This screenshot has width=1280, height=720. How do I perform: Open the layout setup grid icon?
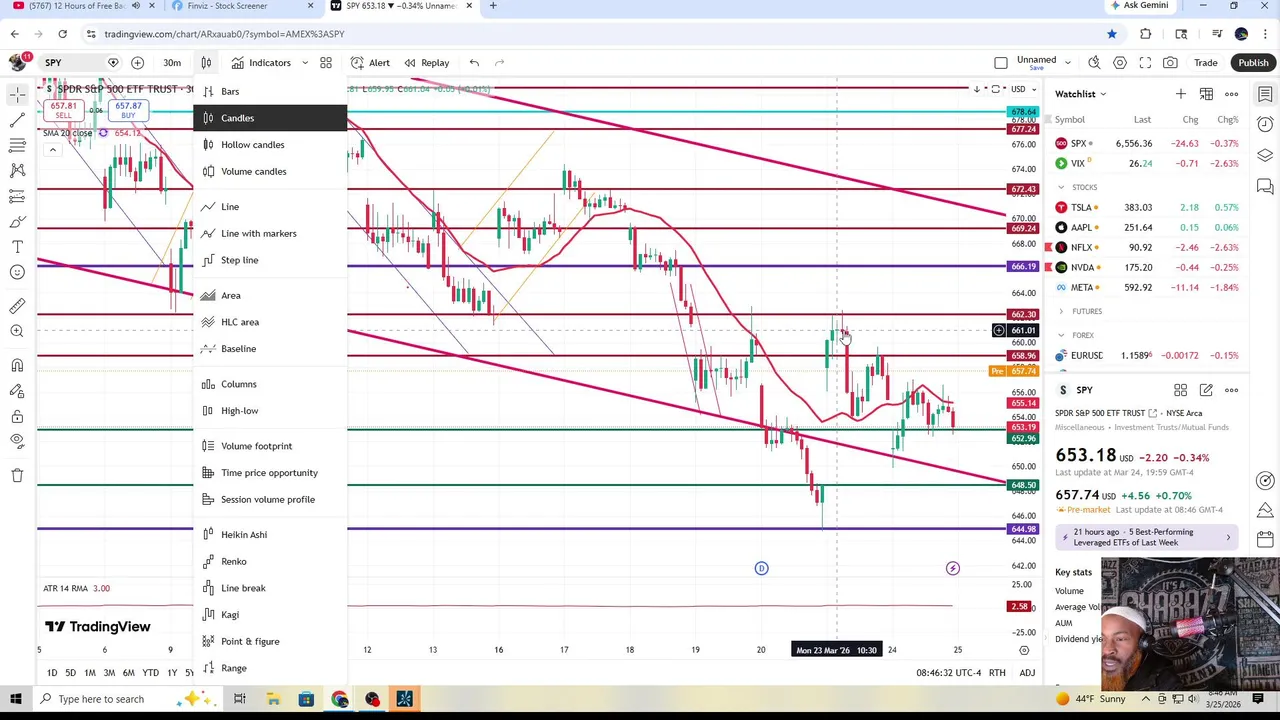[326, 63]
